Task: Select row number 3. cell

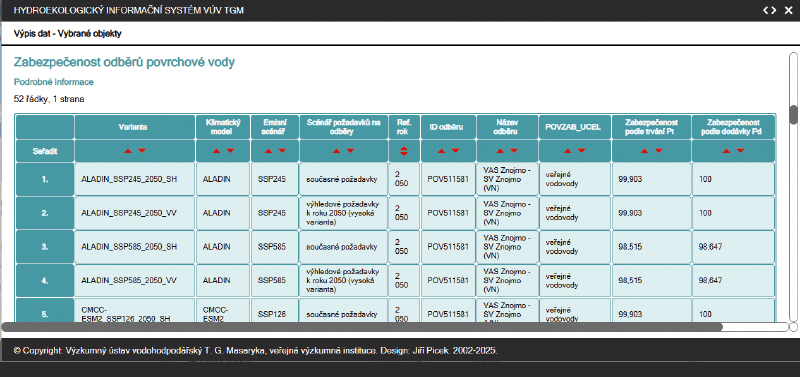Action: (45, 247)
